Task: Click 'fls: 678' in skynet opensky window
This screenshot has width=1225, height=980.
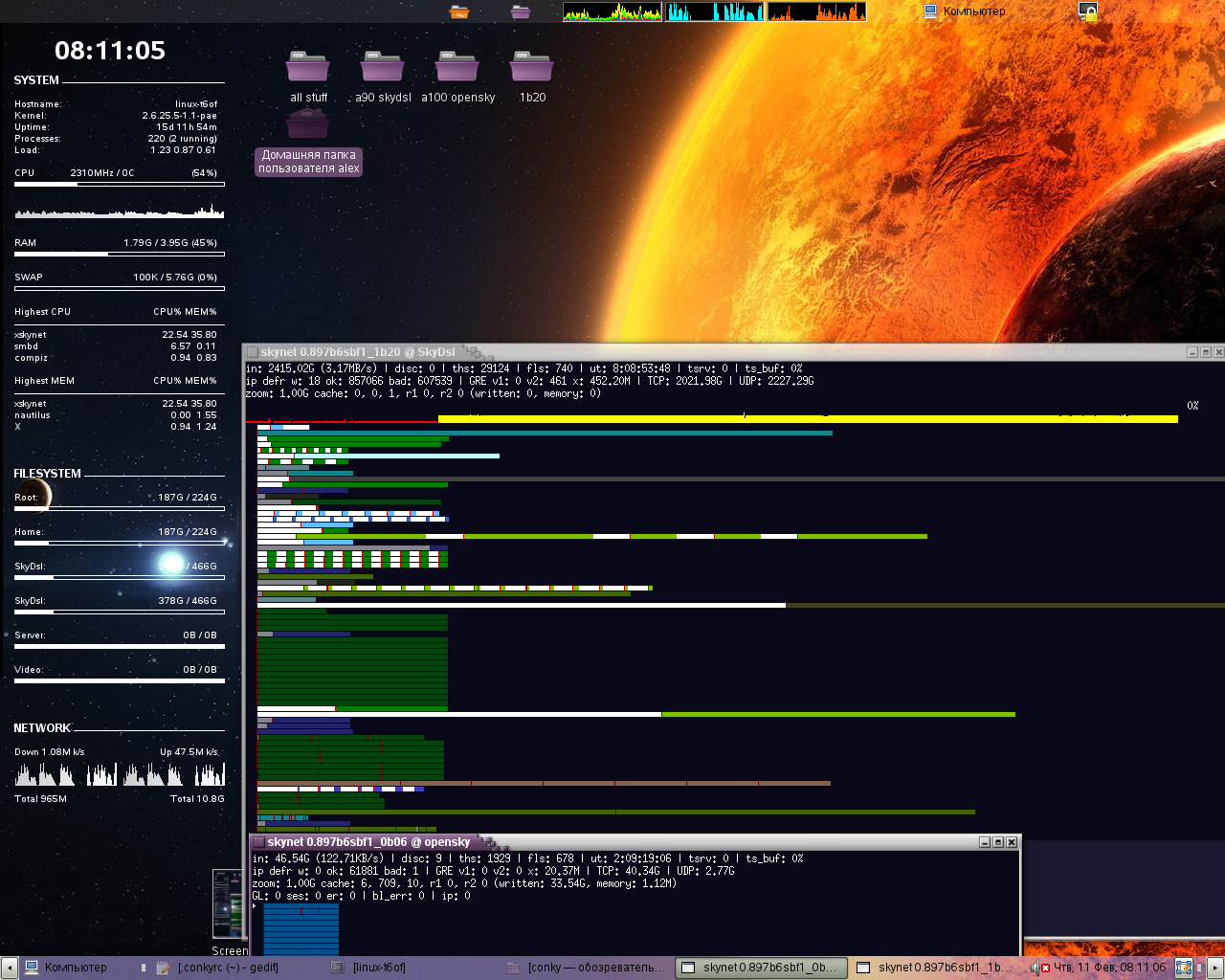Action: point(550,858)
